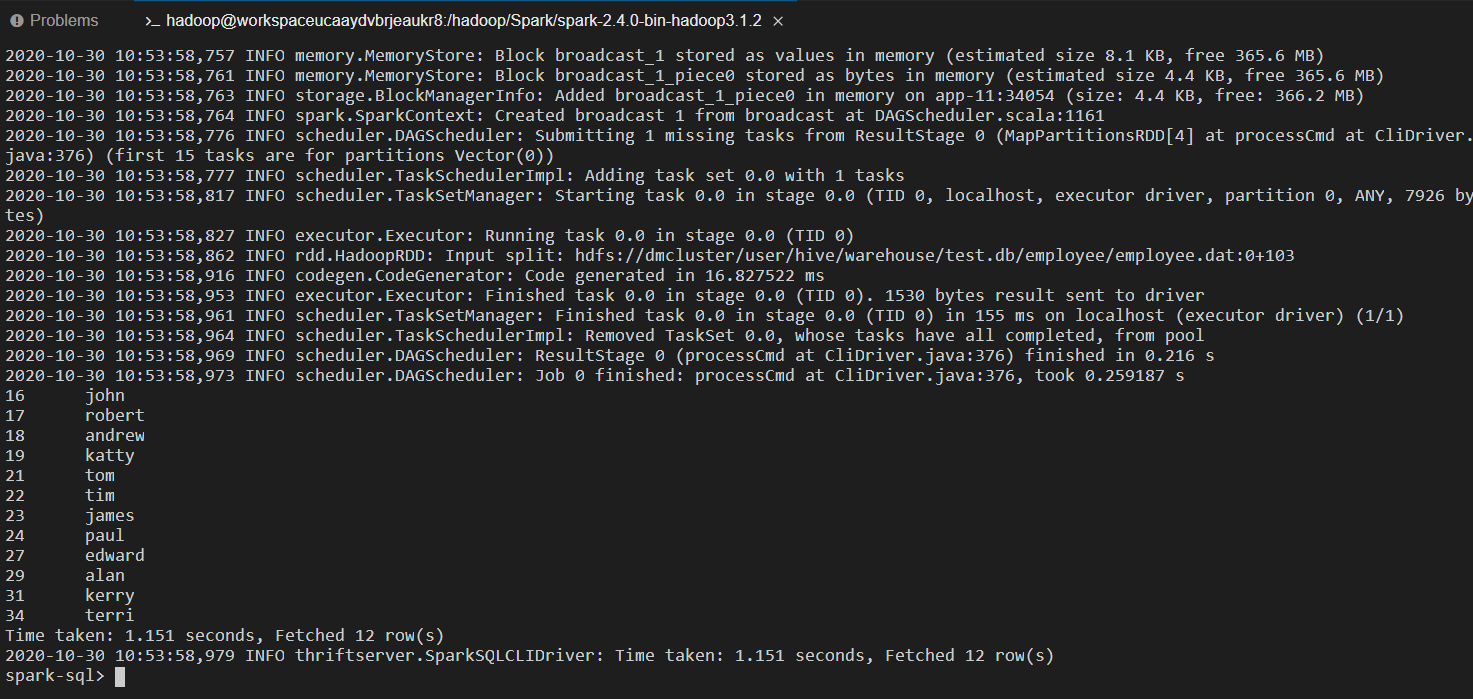Click the output row for james

70,516
